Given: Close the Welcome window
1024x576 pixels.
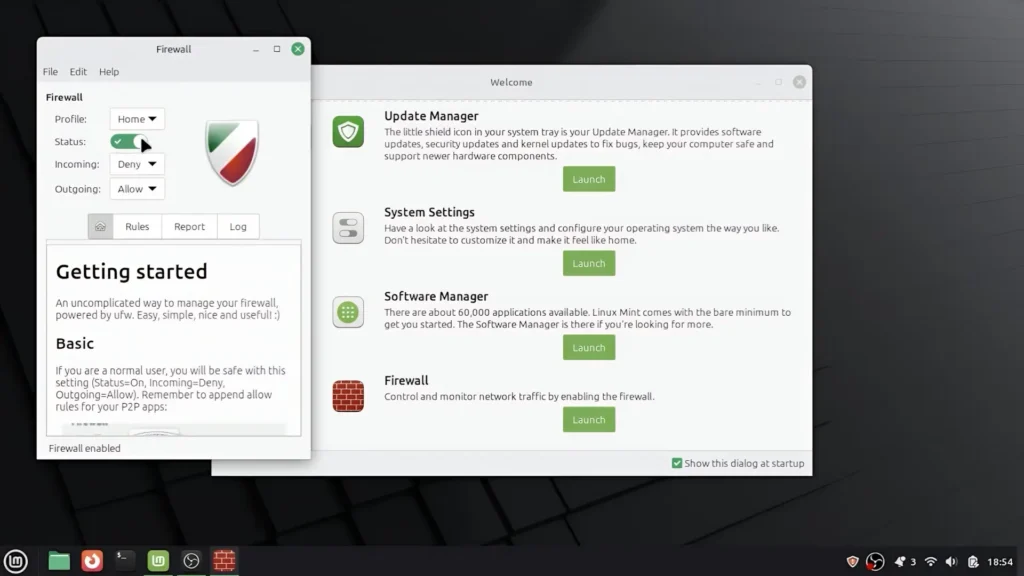Looking at the screenshot, I should point(799,82).
